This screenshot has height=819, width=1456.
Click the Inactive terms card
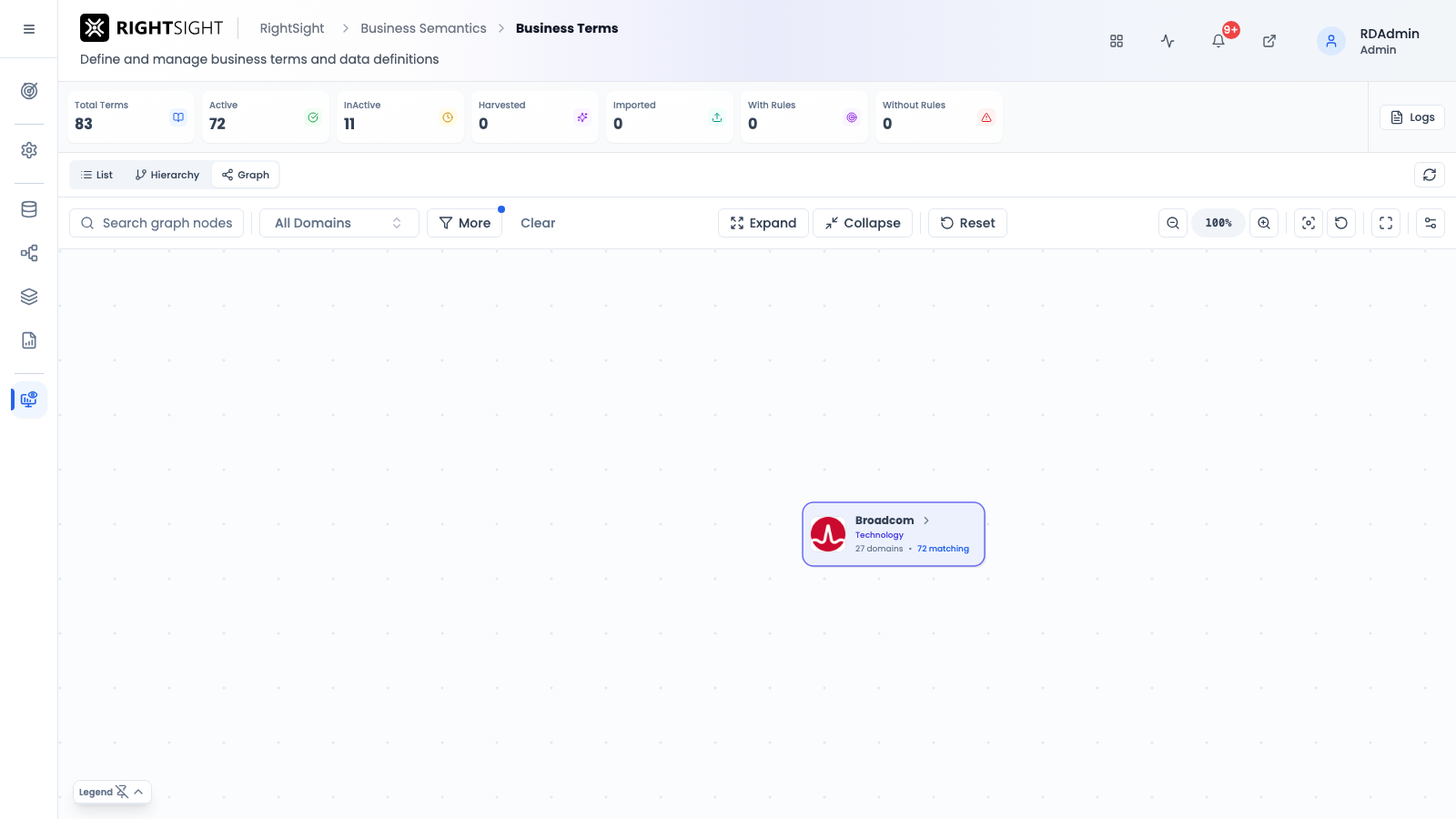pyautogui.click(x=399, y=116)
